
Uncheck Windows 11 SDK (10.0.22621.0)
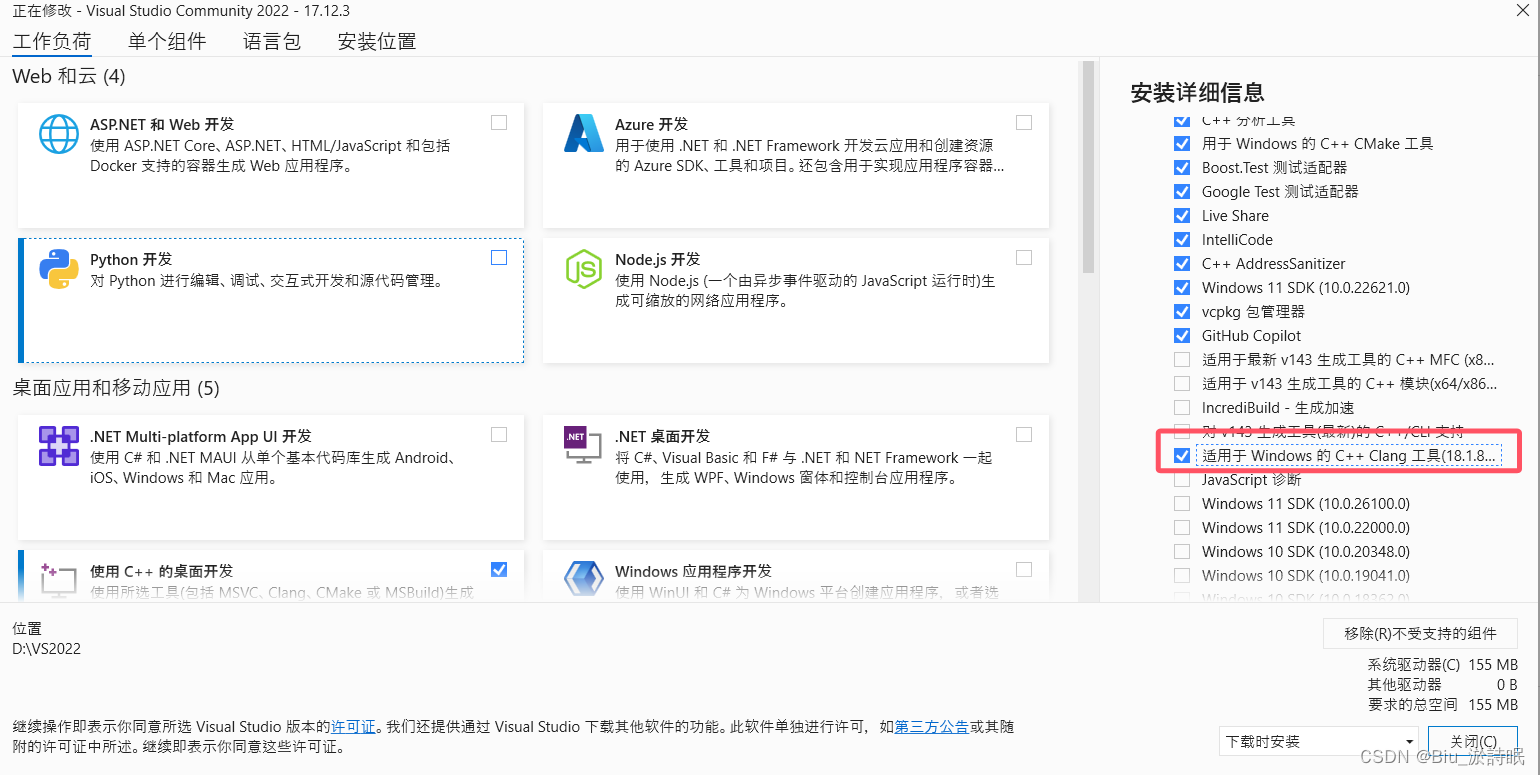pyautogui.click(x=1182, y=288)
